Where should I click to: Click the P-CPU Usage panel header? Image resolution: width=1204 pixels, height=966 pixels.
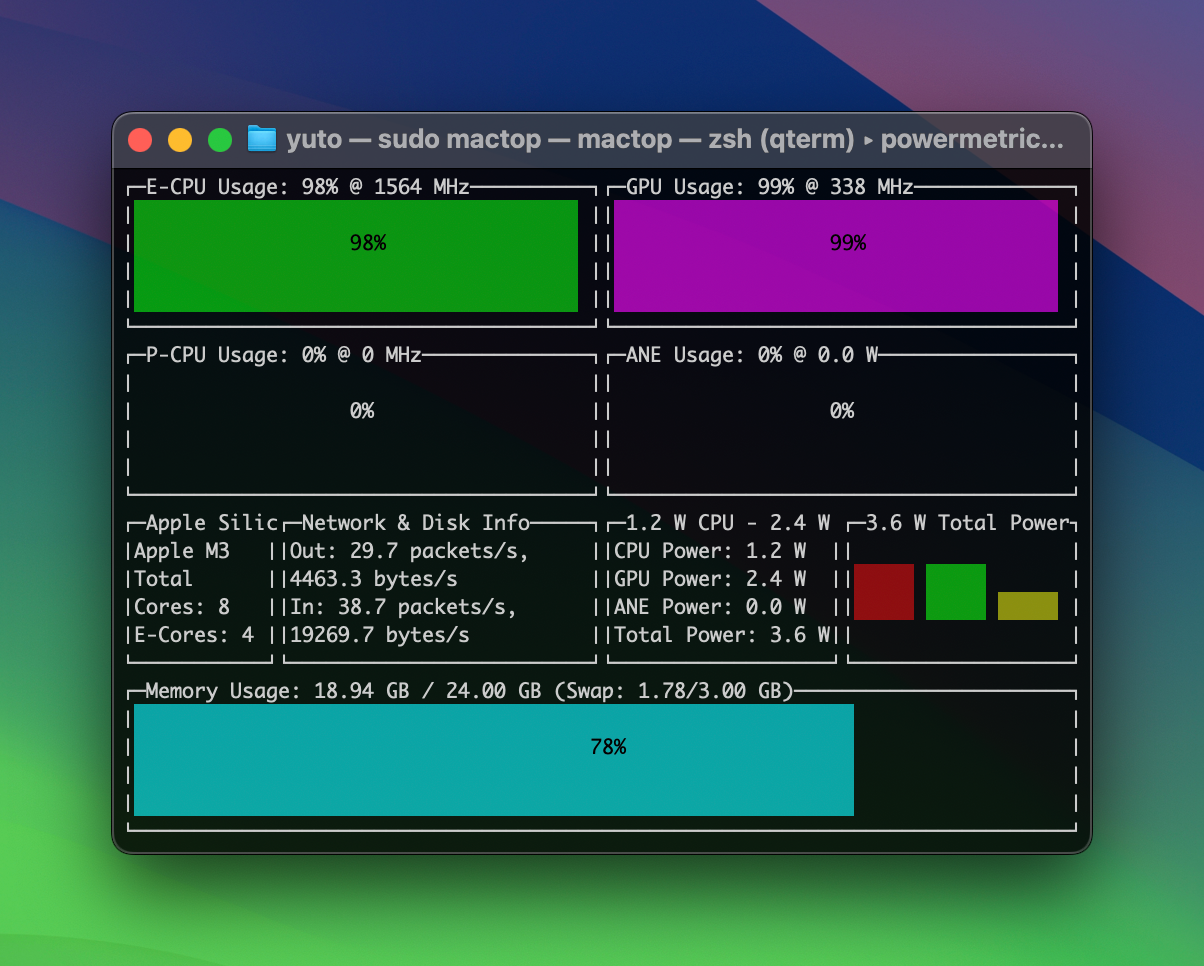point(283,355)
